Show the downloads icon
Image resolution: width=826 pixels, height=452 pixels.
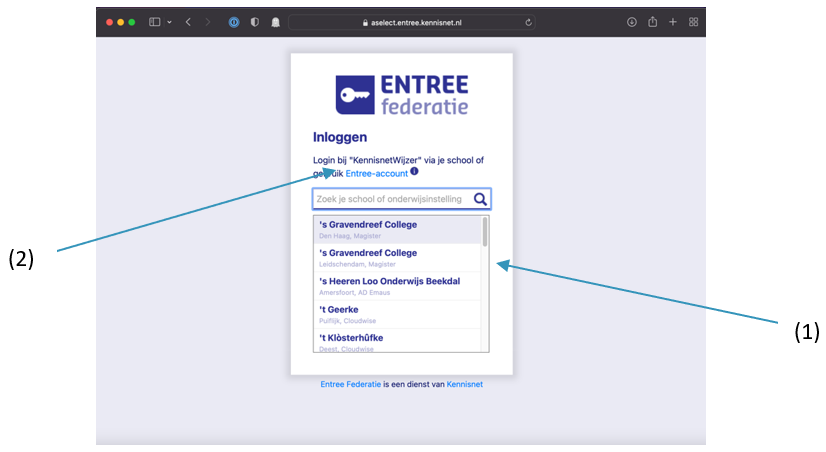pyautogui.click(x=632, y=22)
